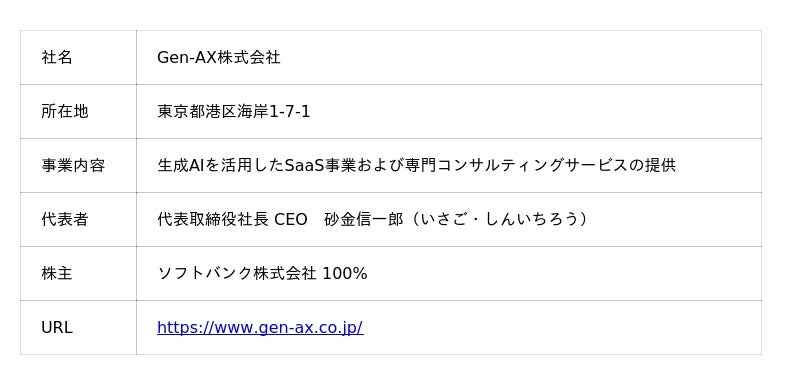Select the Gen-AX株式会社 company name text
Image resolution: width=800 pixels, height=385 pixels.
pos(218,57)
